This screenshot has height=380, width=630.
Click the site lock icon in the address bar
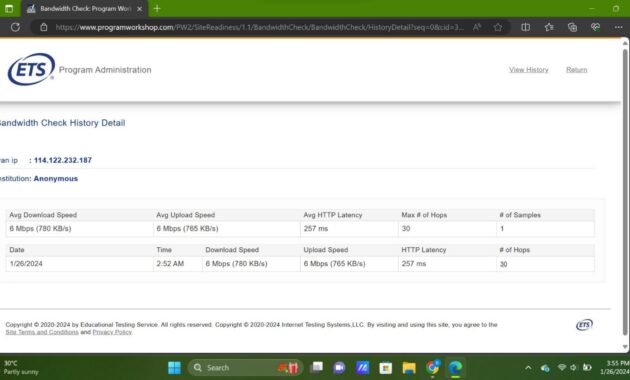(43, 27)
